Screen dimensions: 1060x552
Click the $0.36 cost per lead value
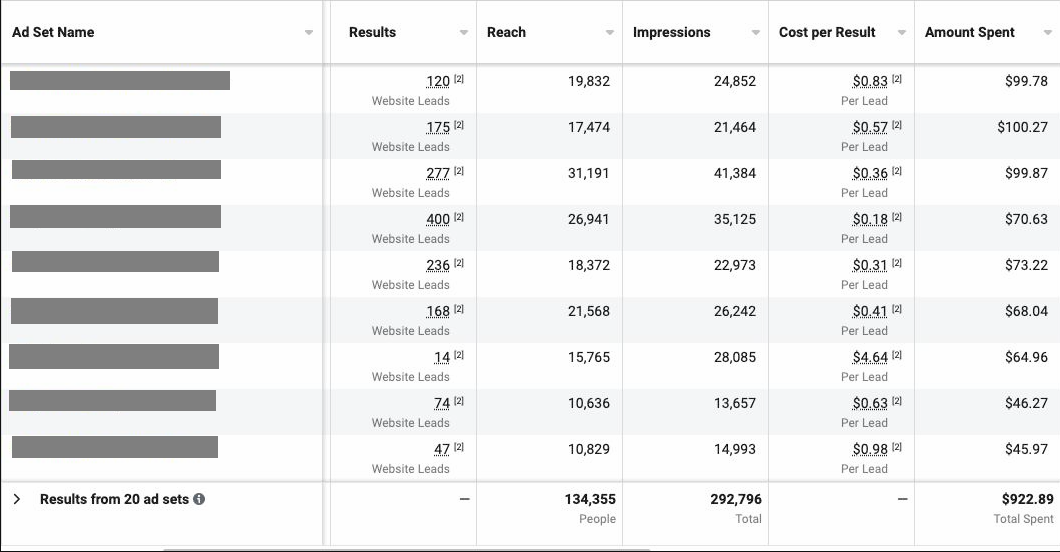point(870,173)
